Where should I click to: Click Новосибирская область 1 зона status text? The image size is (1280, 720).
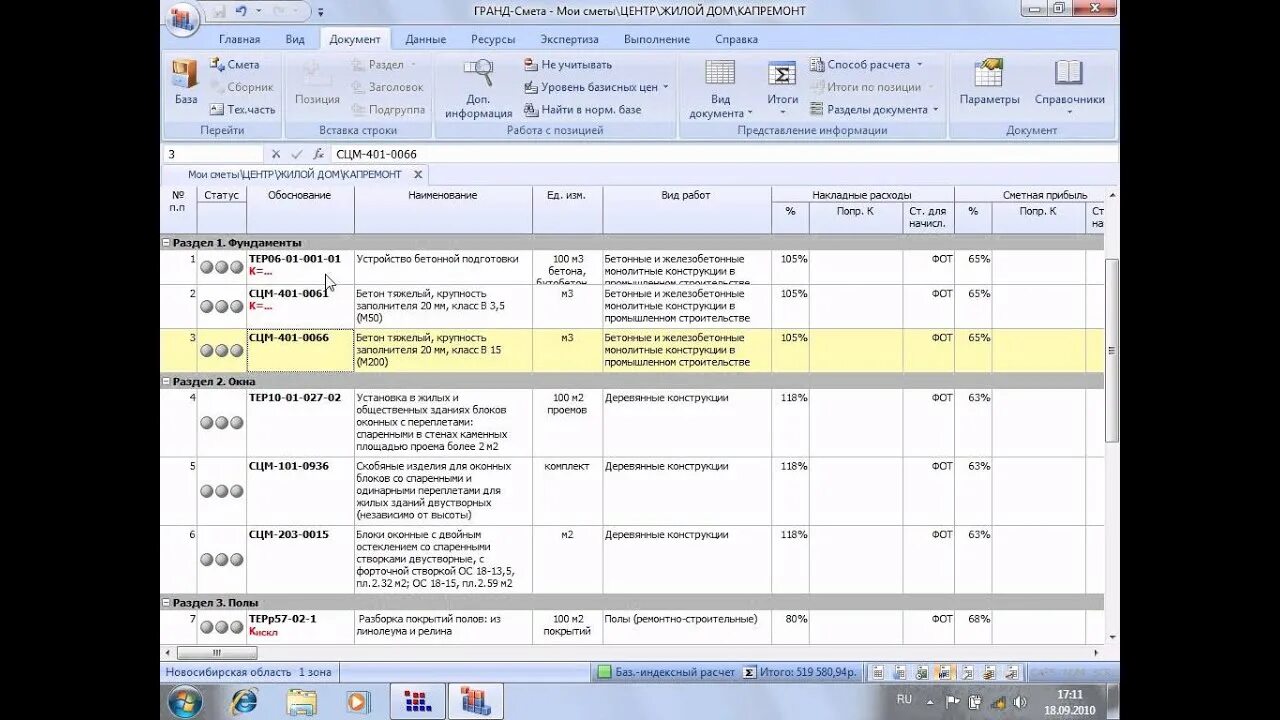point(248,672)
